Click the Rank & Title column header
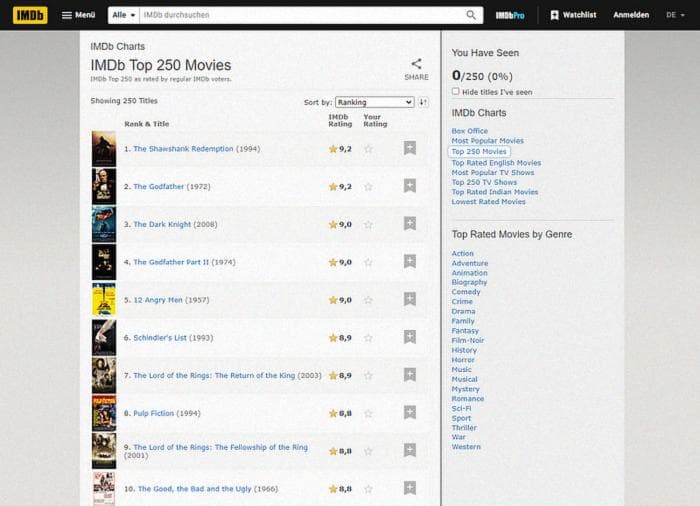This screenshot has height=506, width=700. pyautogui.click(x=146, y=124)
